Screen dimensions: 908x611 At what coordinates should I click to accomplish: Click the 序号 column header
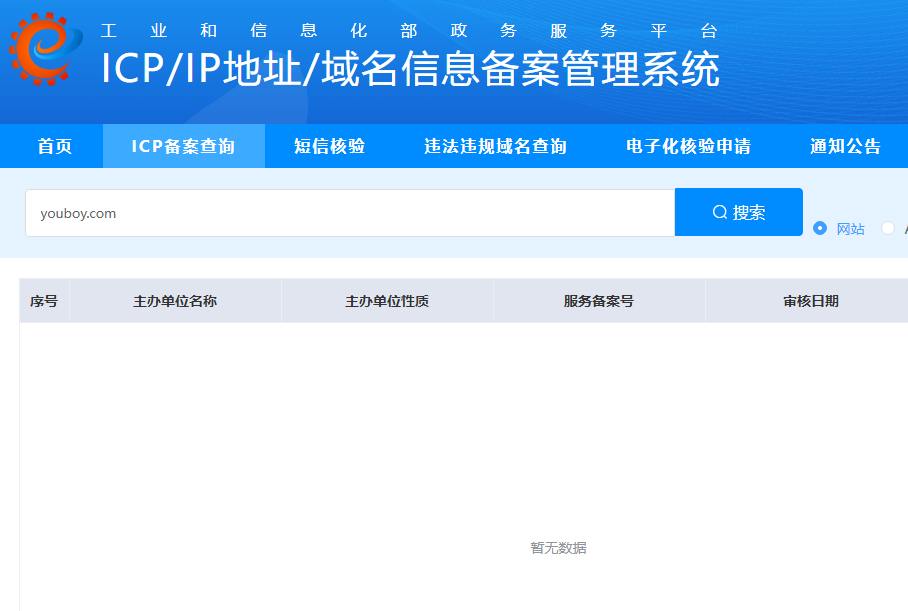(44, 301)
